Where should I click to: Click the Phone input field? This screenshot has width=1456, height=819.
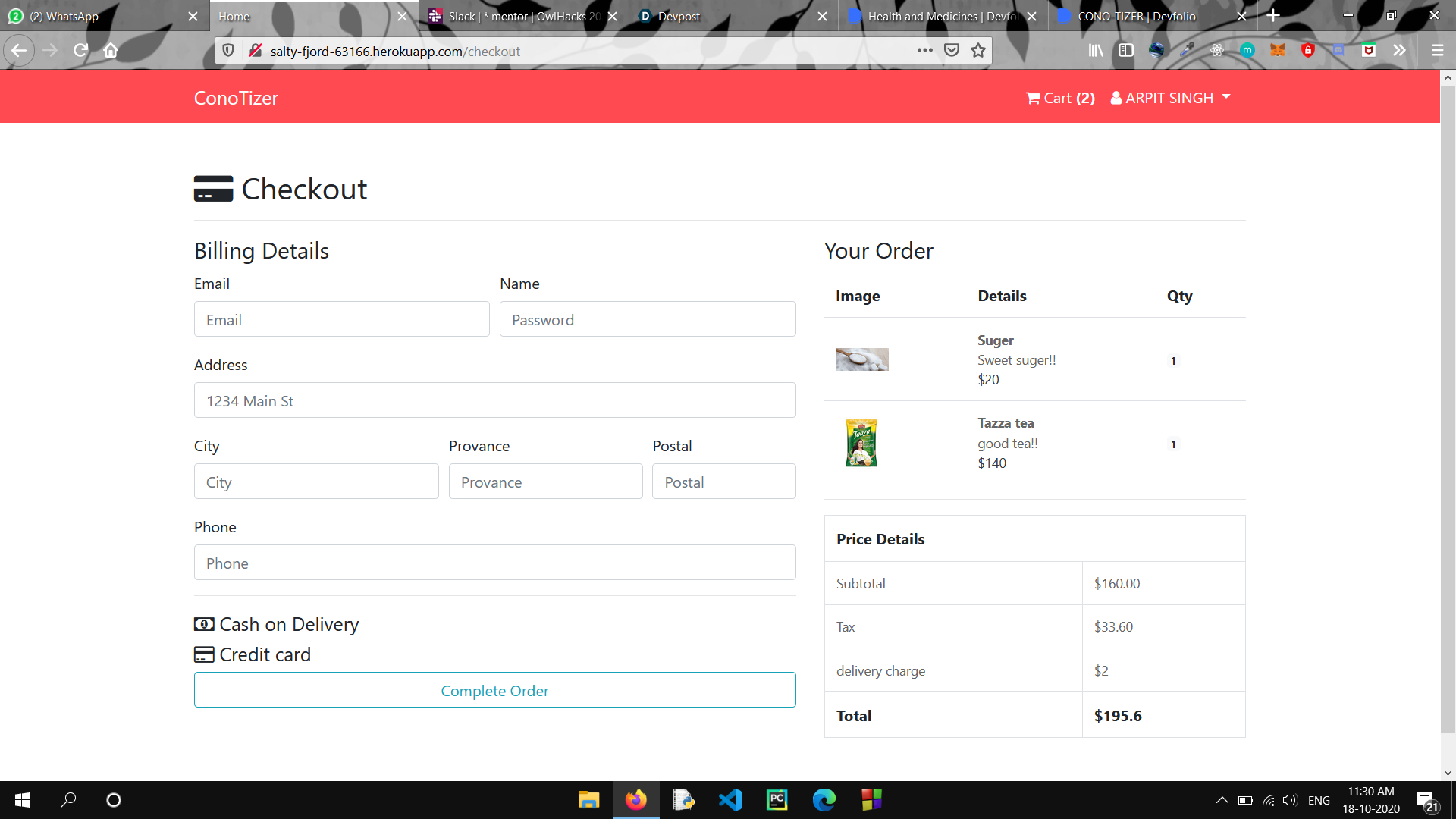pyautogui.click(x=494, y=563)
